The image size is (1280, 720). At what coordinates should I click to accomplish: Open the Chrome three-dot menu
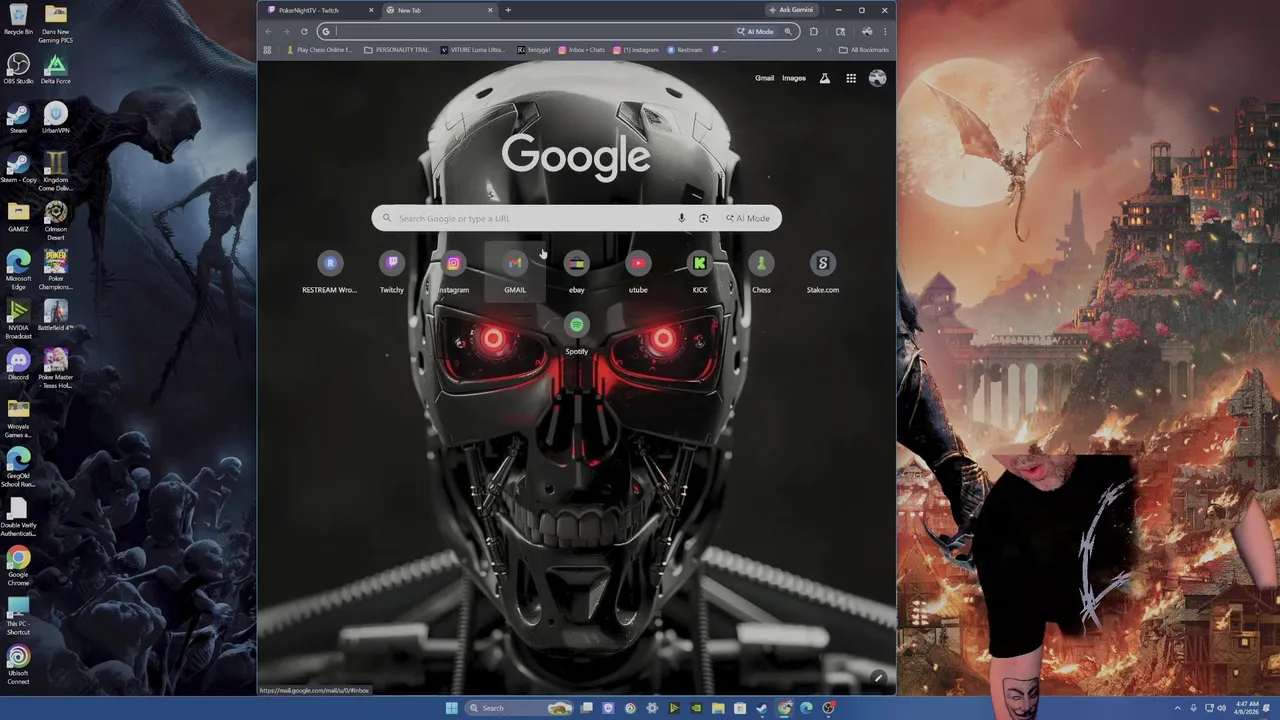pos(884,31)
